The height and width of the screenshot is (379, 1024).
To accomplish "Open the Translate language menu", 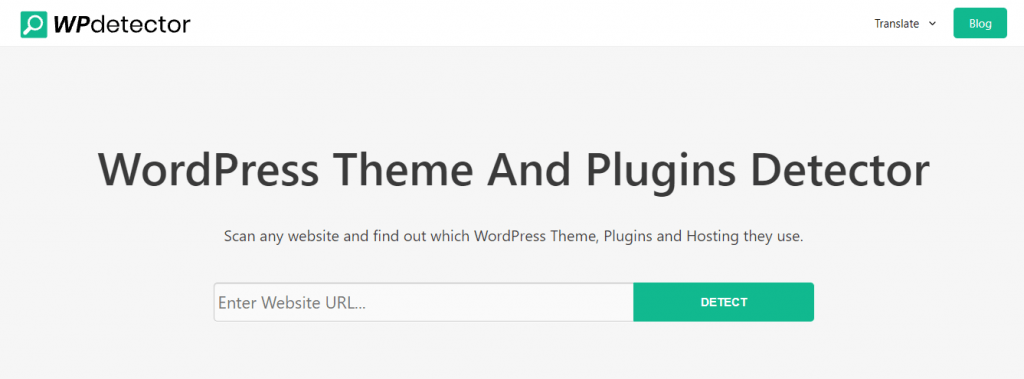I will click(905, 24).
